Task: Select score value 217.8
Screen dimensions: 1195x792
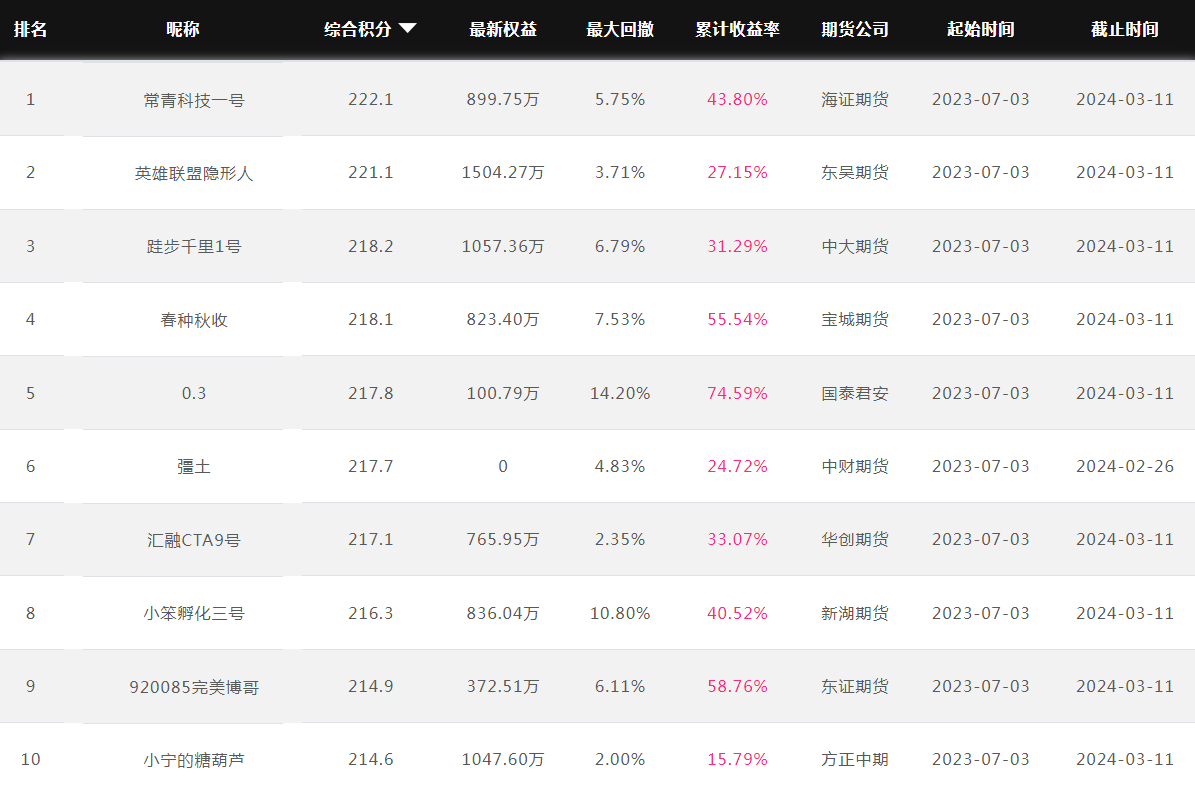Action: [x=370, y=393]
